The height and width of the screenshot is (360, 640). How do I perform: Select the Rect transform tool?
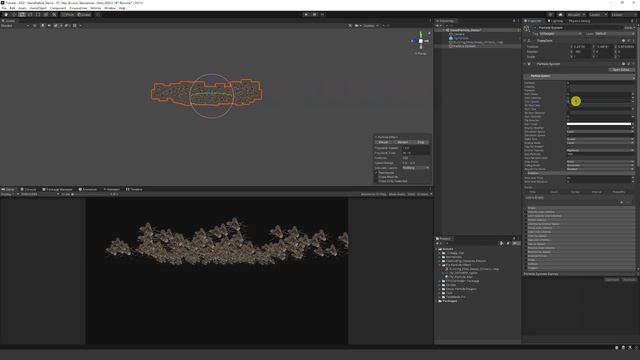[38, 15]
